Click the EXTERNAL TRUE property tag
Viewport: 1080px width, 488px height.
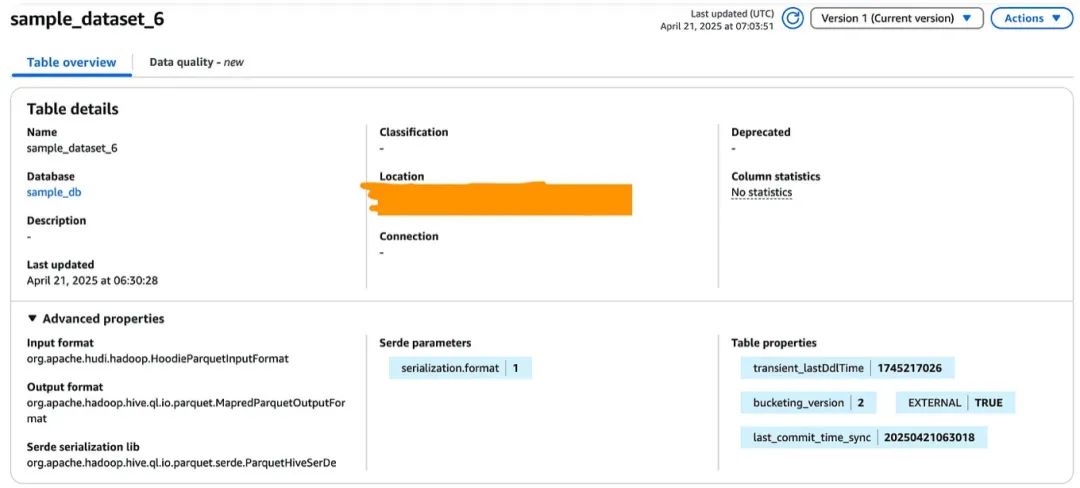[x=954, y=403]
